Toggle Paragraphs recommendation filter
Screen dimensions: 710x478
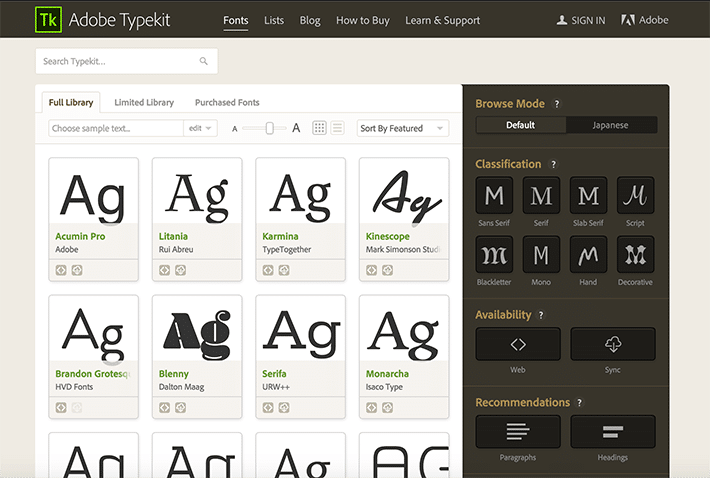[x=518, y=432]
